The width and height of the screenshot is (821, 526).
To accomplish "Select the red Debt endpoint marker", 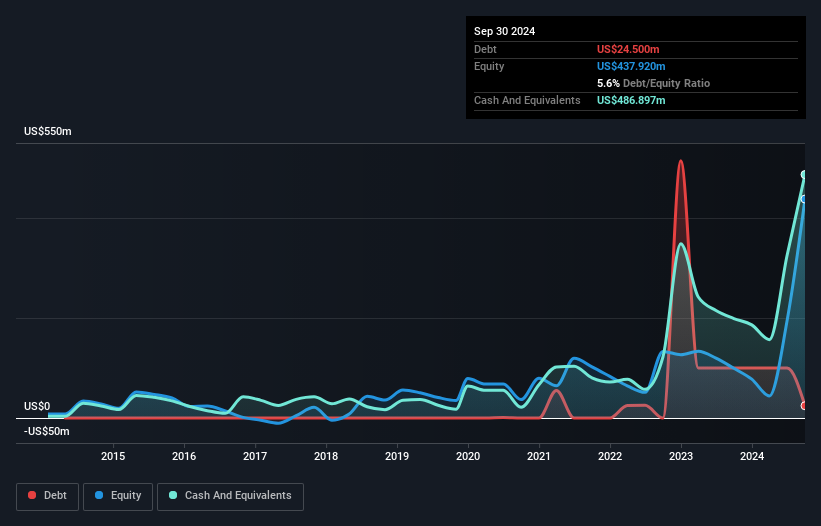I will (x=804, y=406).
